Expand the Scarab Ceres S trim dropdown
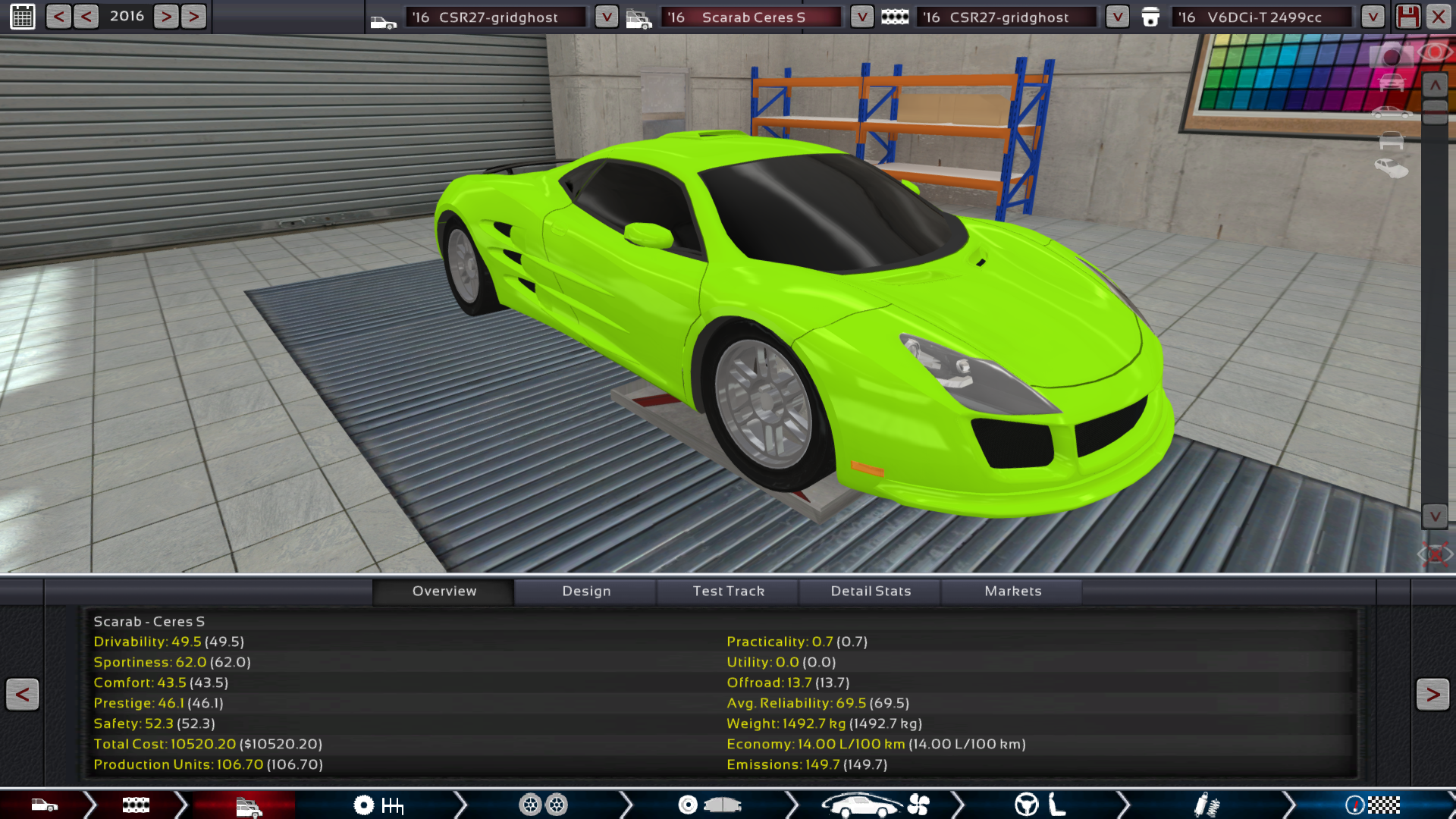Image resolution: width=1456 pixels, height=819 pixels. click(861, 17)
